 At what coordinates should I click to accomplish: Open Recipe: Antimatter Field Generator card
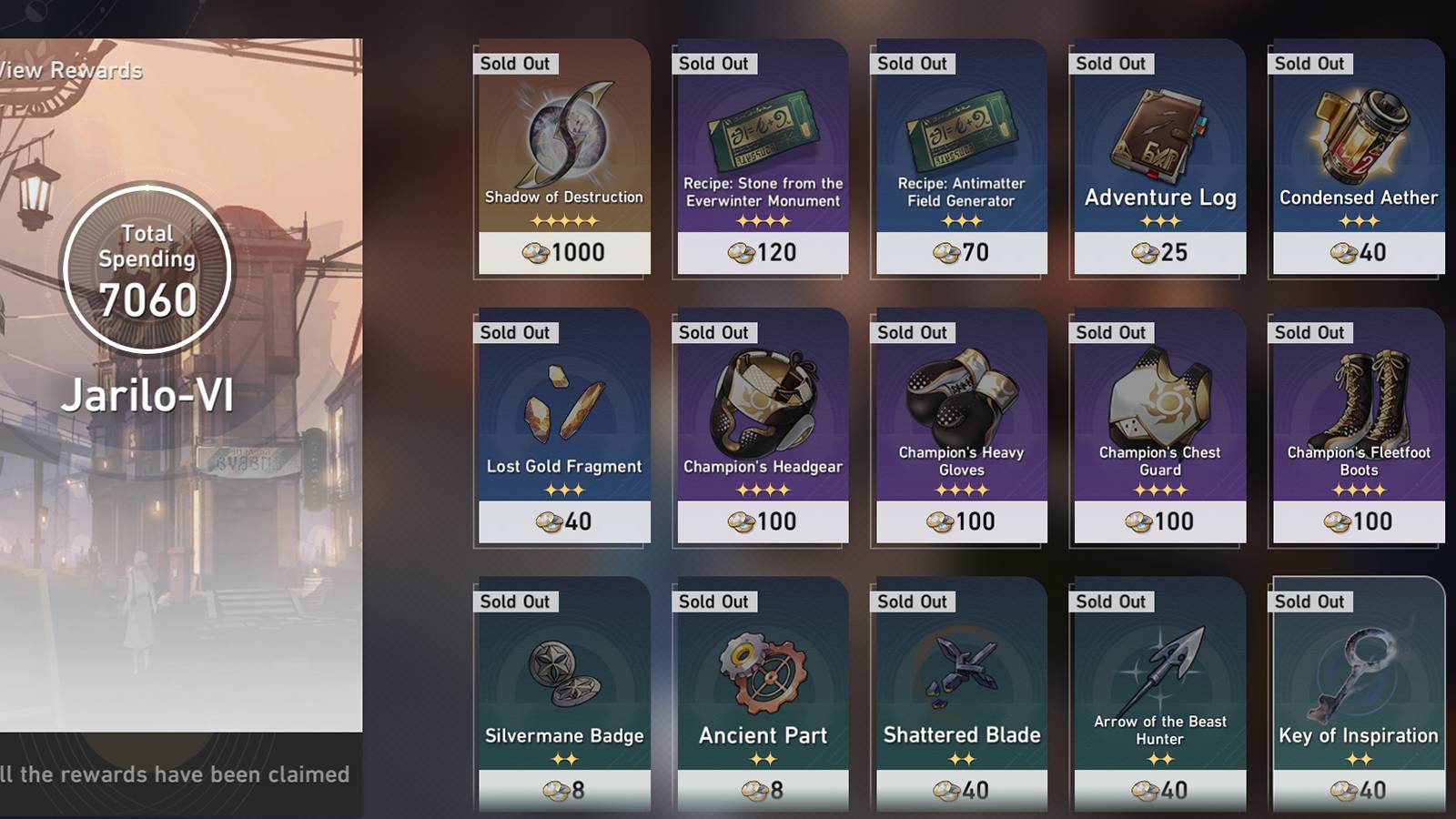(961, 157)
